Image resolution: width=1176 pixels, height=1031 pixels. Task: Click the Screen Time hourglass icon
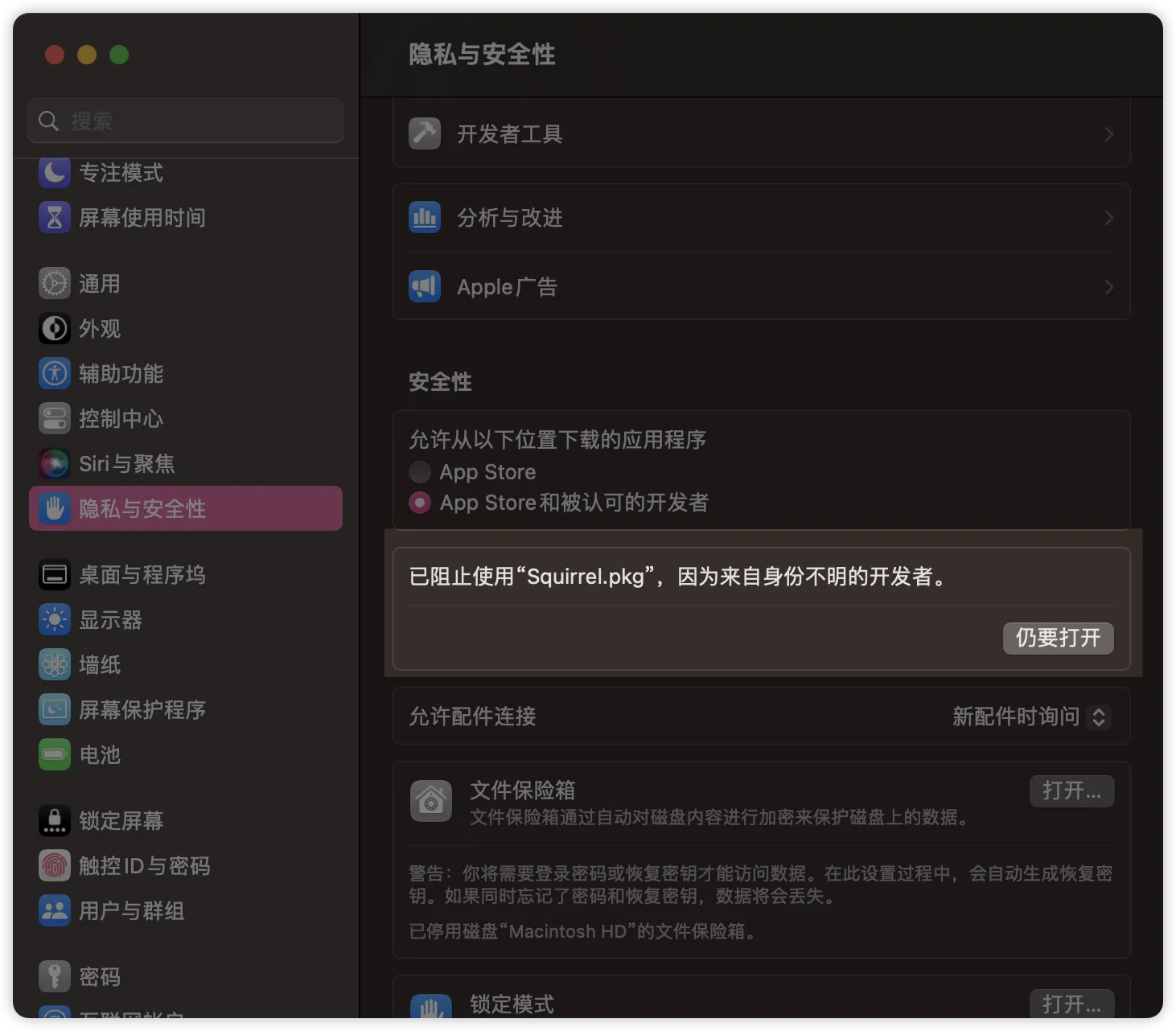coord(55,217)
